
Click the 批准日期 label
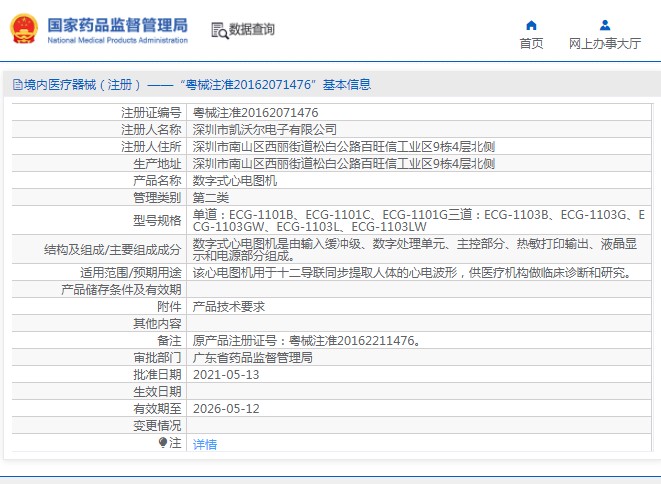pyautogui.click(x=157, y=374)
